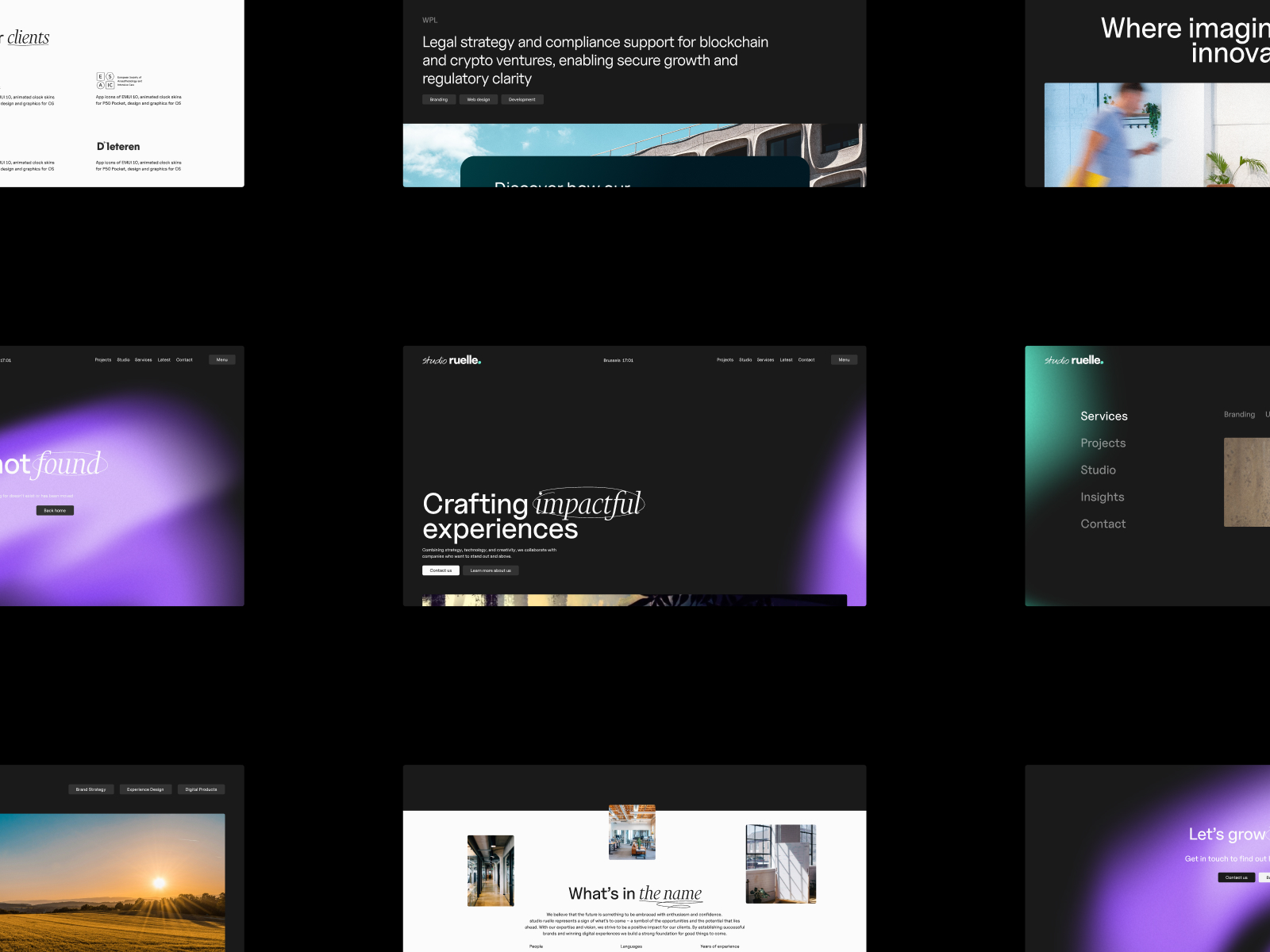Open the window photo right of the name heading
Image resolution: width=1270 pixels, height=952 pixels.
pyautogui.click(x=781, y=864)
